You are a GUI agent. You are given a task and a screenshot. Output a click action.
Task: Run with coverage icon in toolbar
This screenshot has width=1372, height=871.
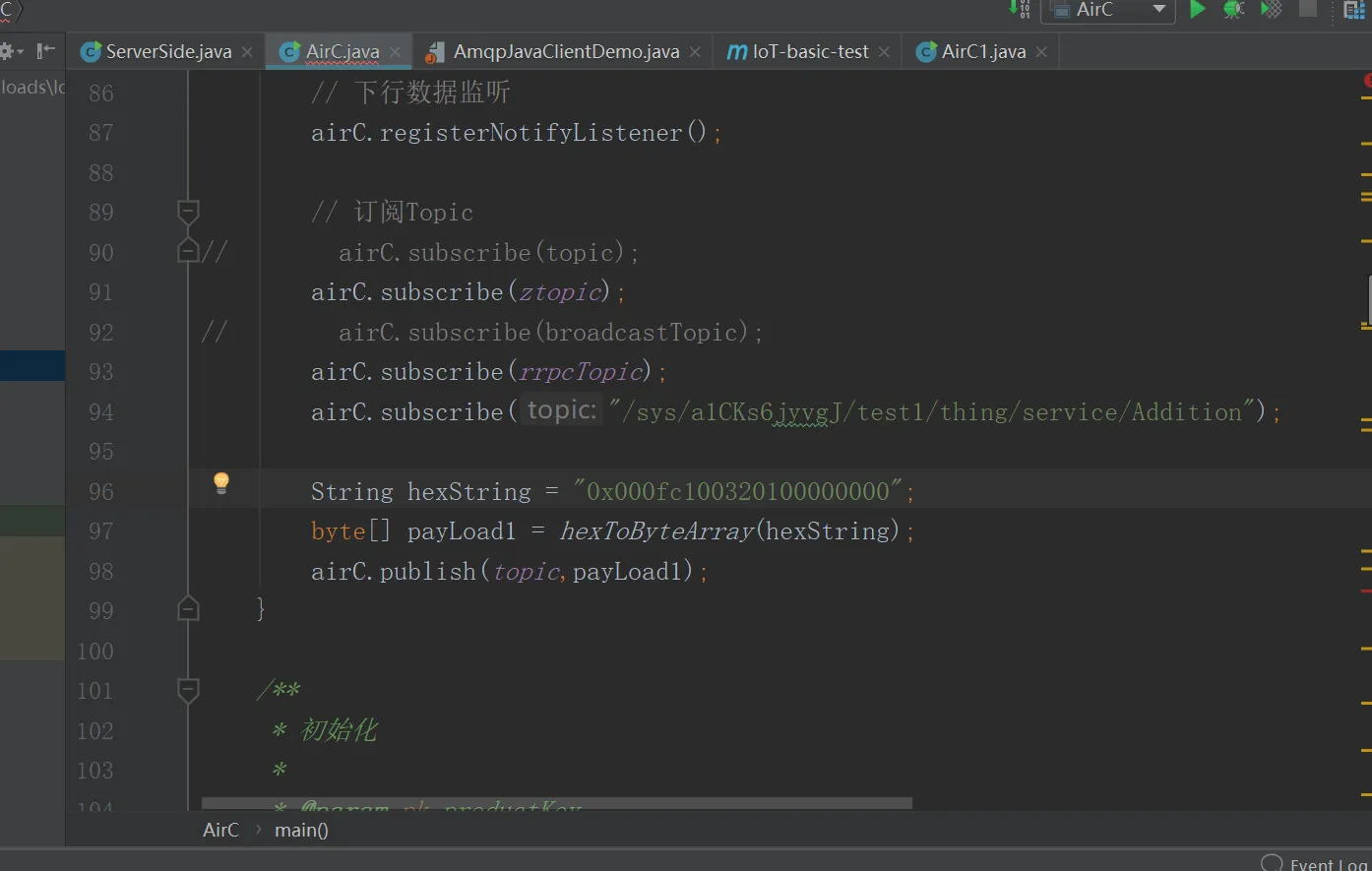[x=1272, y=10]
